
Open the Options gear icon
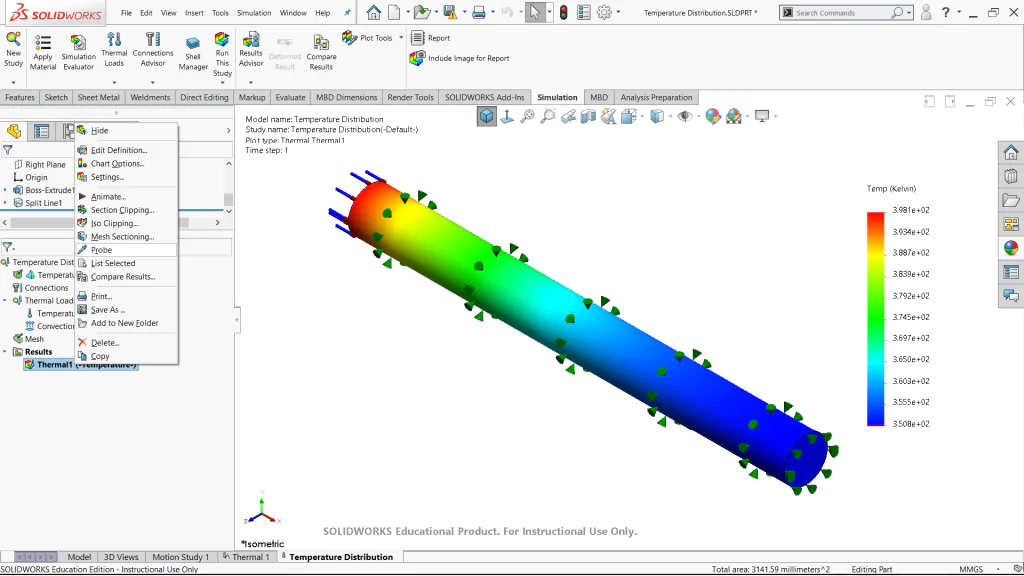coord(604,12)
